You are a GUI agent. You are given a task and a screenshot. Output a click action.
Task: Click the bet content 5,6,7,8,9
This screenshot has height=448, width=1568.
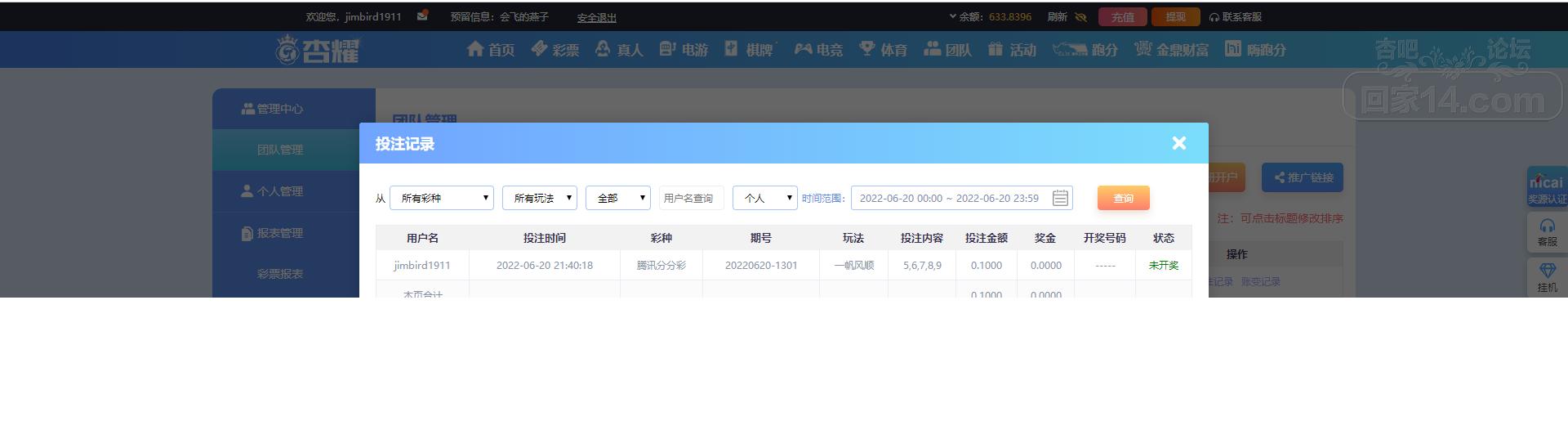tap(922, 265)
